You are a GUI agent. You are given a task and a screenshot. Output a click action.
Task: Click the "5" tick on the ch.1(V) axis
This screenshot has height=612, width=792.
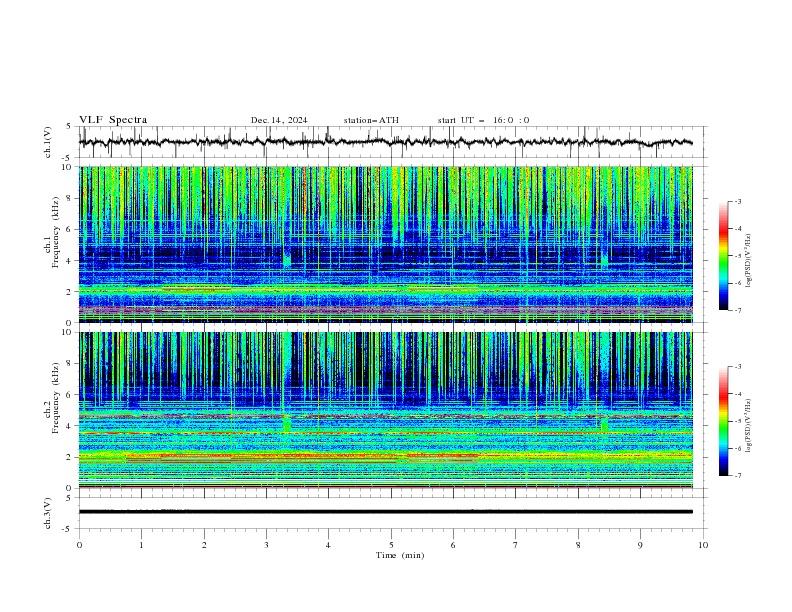69,126
